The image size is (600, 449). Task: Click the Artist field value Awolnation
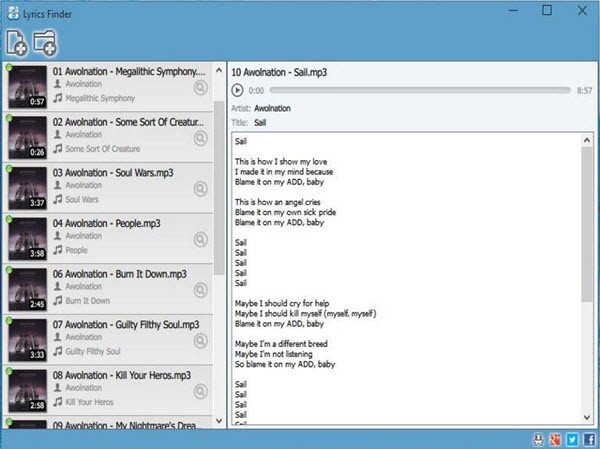pos(272,108)
